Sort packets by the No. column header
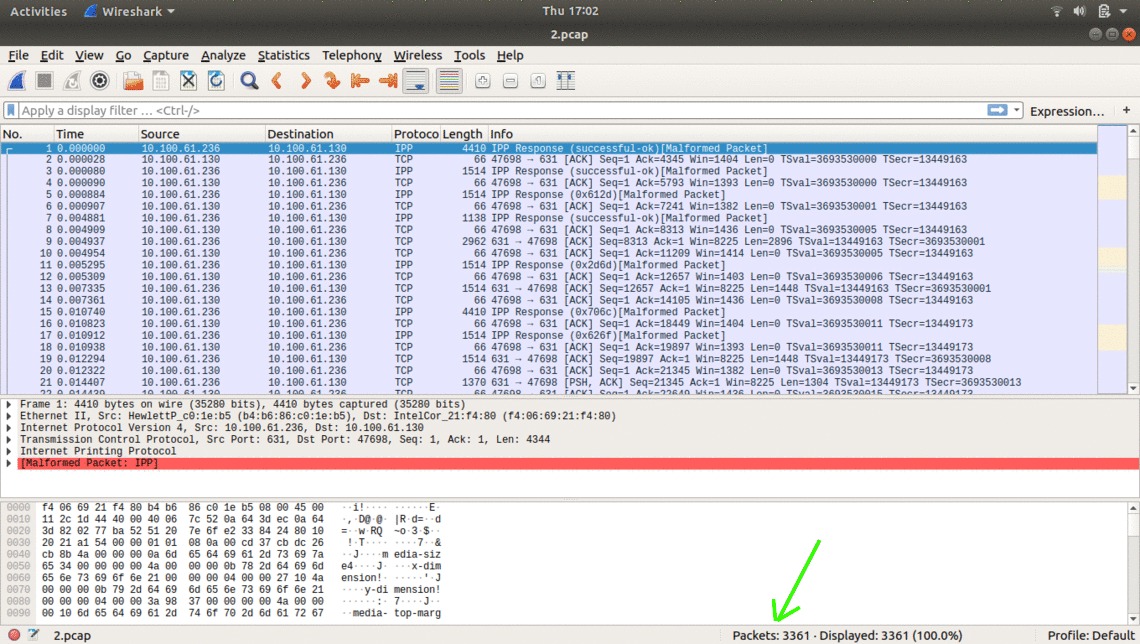 28,134
